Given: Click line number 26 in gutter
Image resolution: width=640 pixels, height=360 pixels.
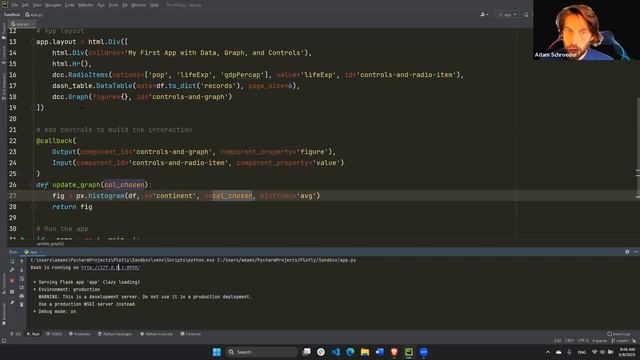Looking at the screenshot, I should 13,185.
